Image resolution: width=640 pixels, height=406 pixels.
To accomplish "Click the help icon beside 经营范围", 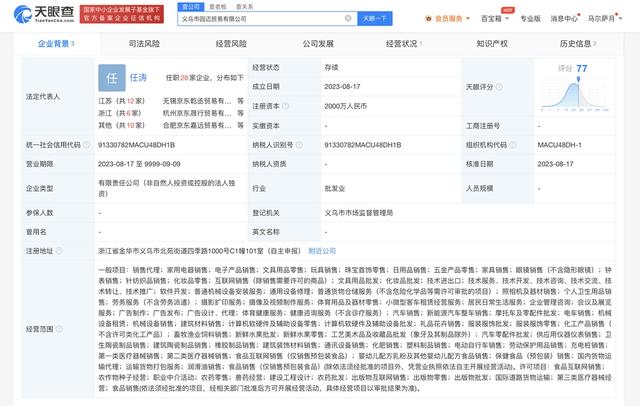I will (59, 329).
